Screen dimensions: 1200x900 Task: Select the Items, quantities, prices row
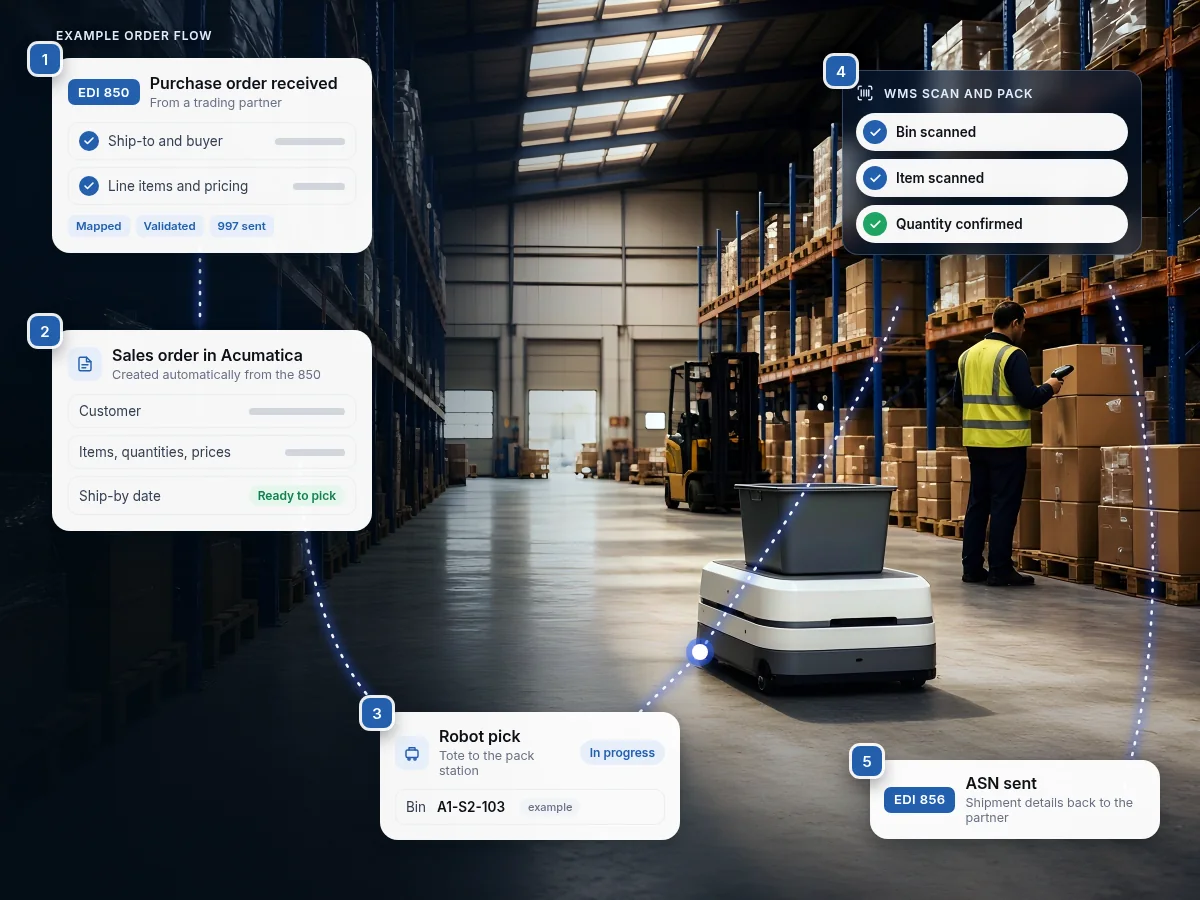[x=212, y=452]
